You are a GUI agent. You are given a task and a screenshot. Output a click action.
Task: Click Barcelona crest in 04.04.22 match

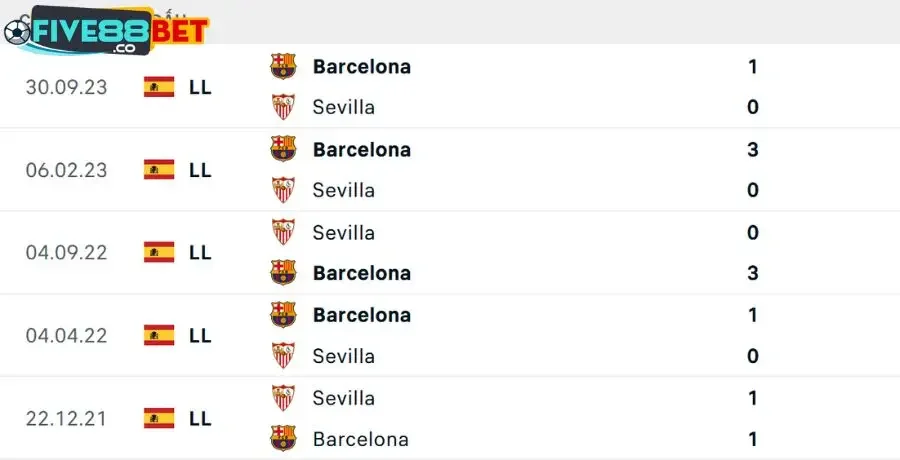click(284, 315)
